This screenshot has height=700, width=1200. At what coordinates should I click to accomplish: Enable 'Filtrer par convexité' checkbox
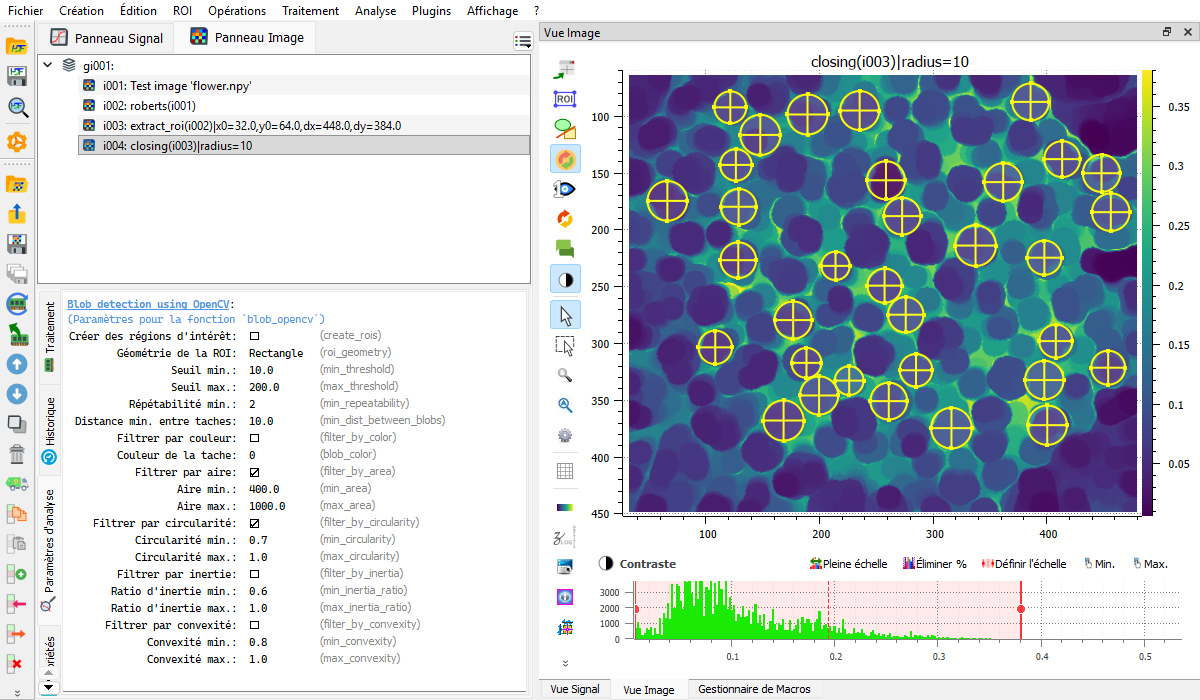[255, 625]
